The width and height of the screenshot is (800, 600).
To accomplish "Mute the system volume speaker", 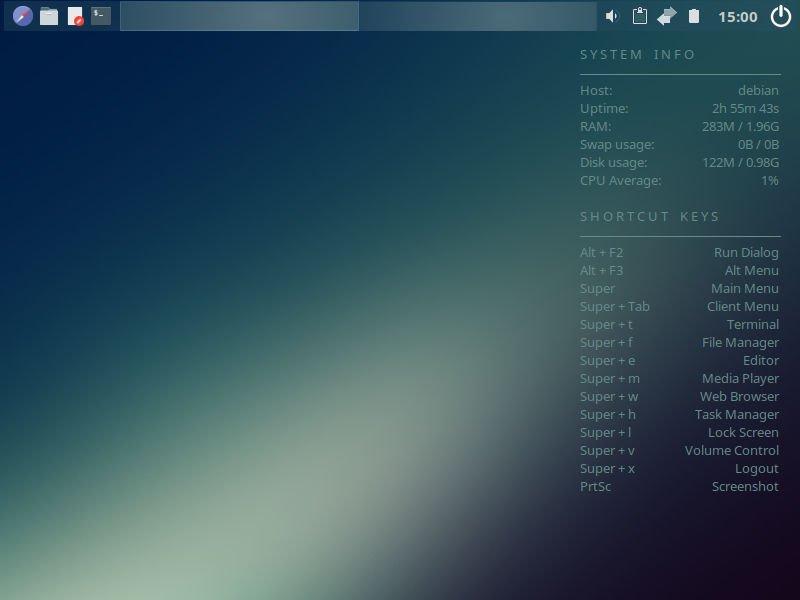I will click(x=612, y=15).
